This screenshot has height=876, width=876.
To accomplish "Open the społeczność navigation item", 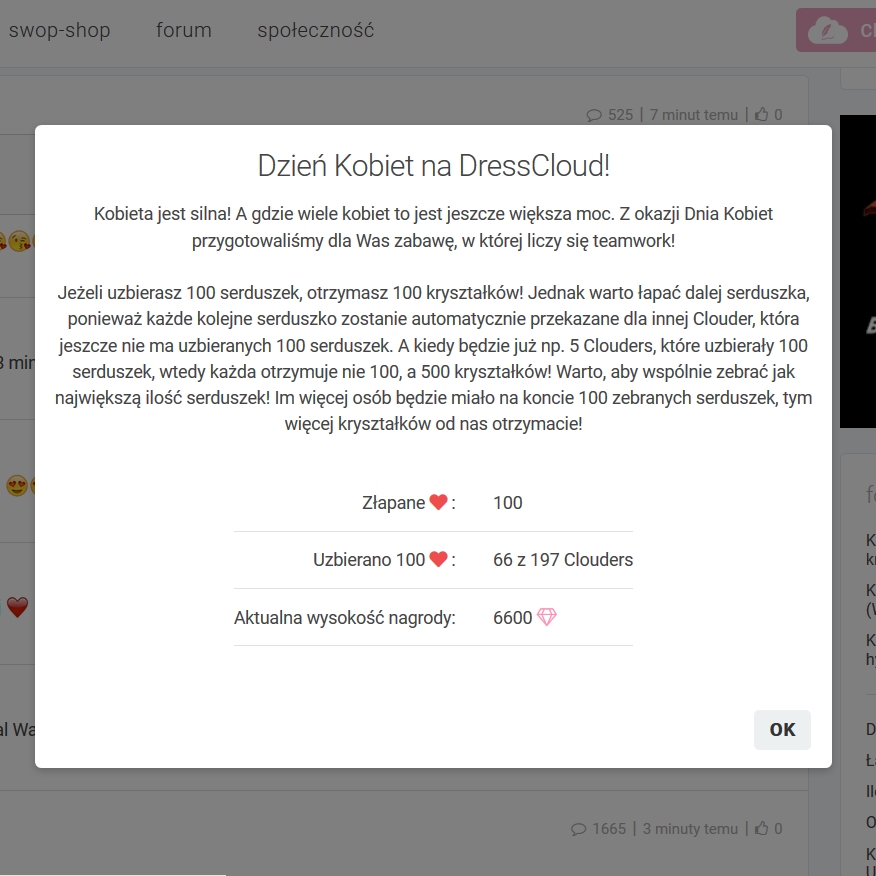I will click(316, 30).
